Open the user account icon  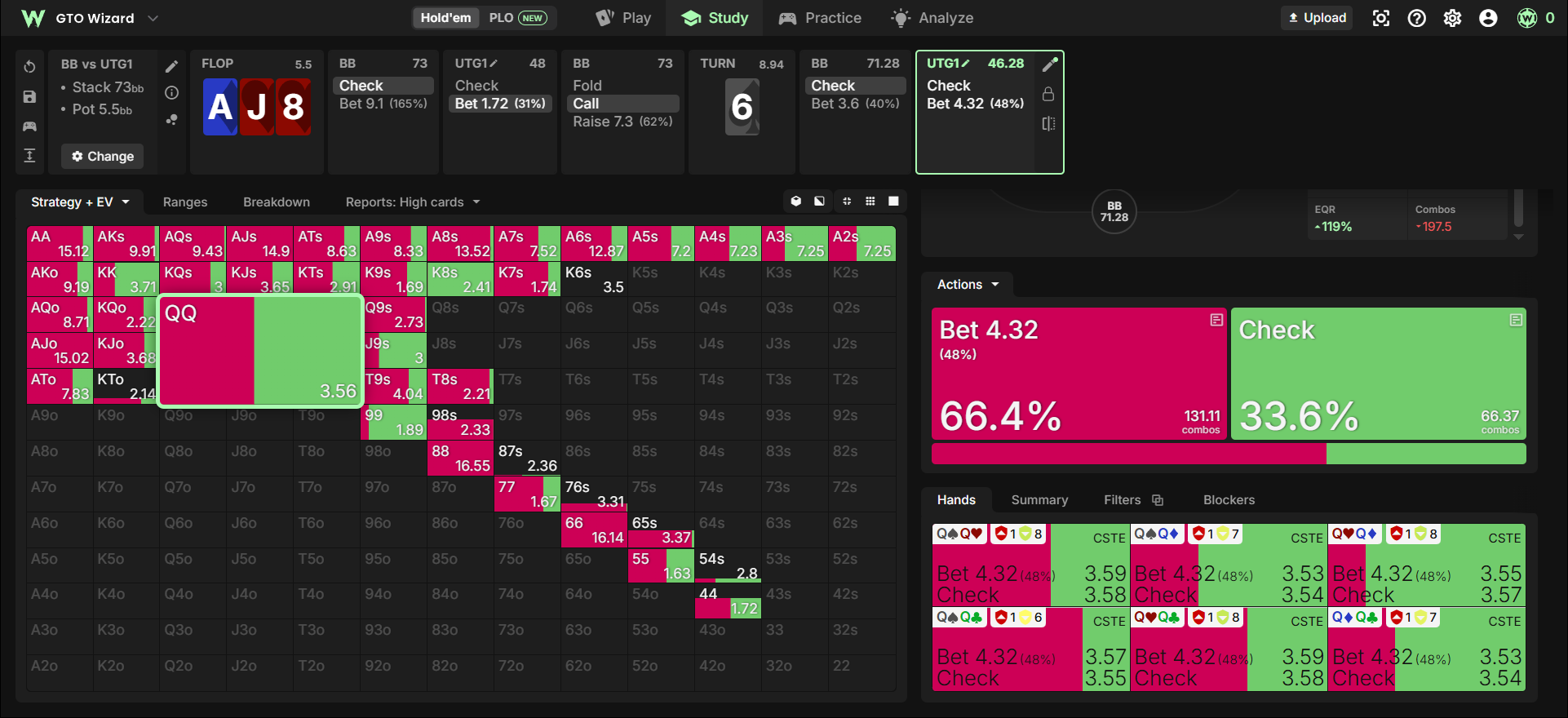tap(1488, 18)
